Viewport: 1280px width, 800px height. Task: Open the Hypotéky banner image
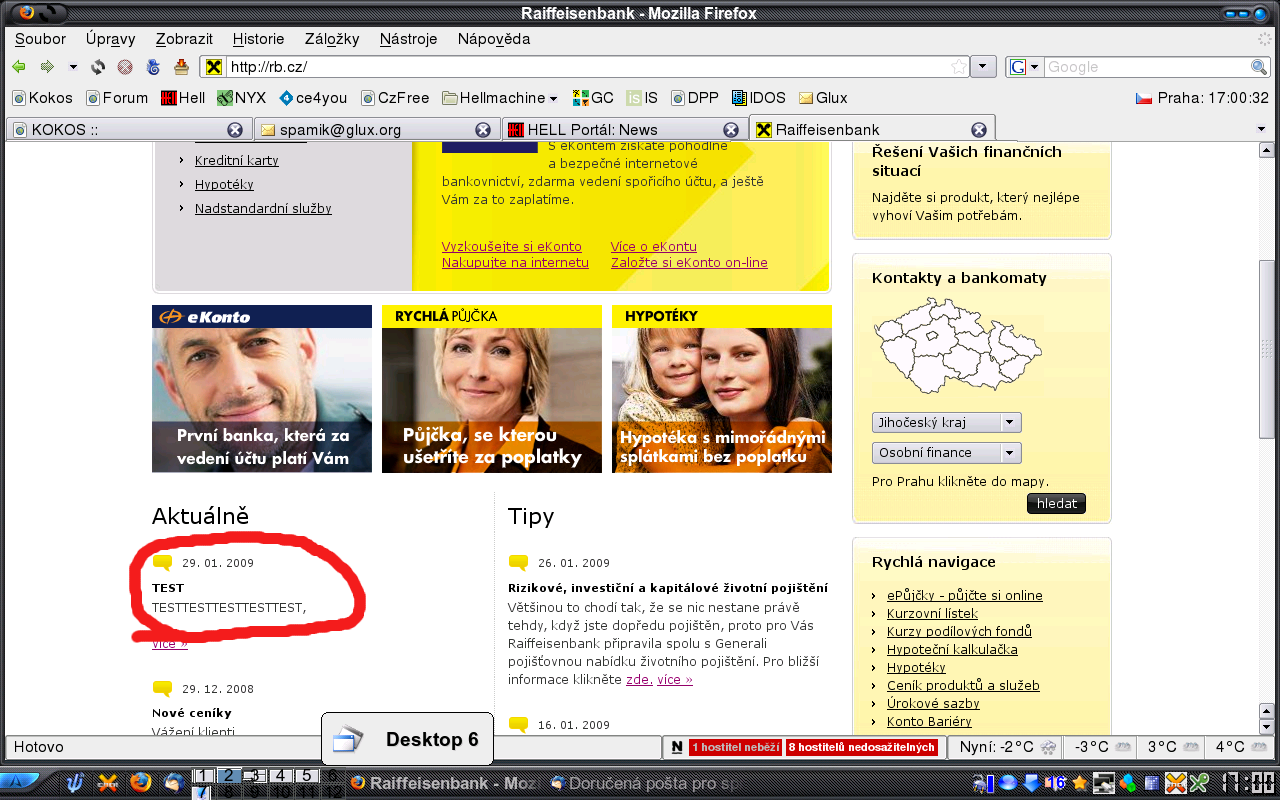click(x=722, y=389)
